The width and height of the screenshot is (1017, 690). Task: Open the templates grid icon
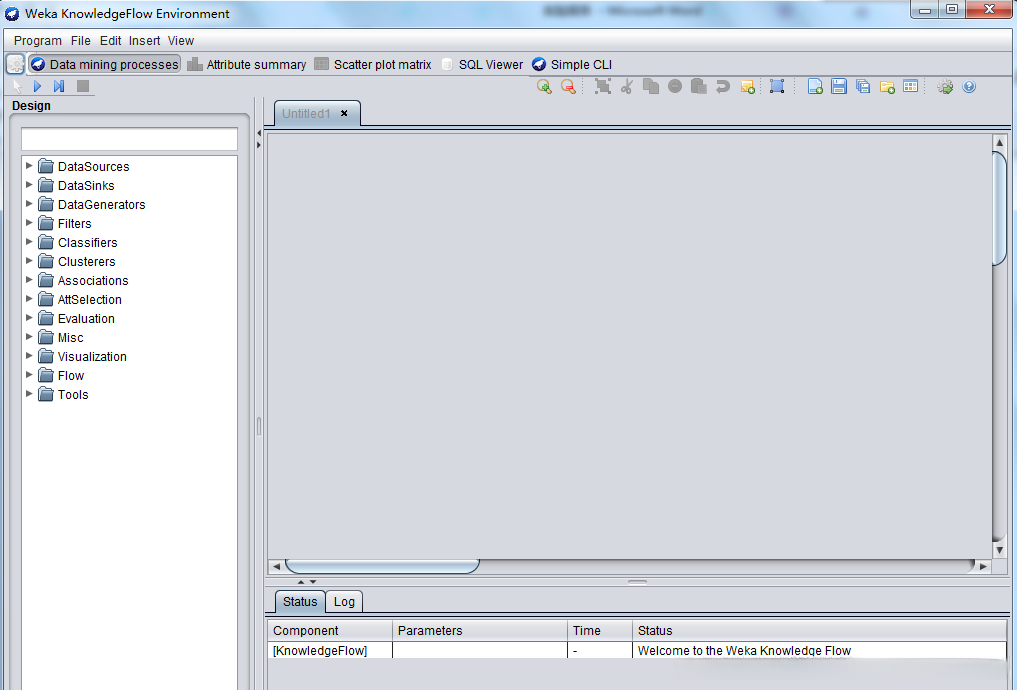click(x=911, y=86)
